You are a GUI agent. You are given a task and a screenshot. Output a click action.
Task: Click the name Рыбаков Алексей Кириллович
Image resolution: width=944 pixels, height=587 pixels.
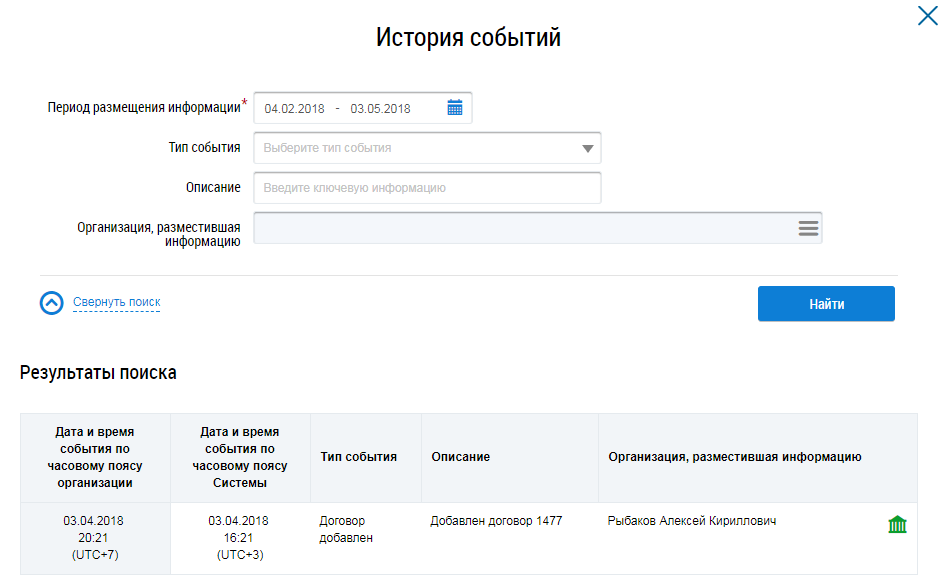(x=692, y=521)
